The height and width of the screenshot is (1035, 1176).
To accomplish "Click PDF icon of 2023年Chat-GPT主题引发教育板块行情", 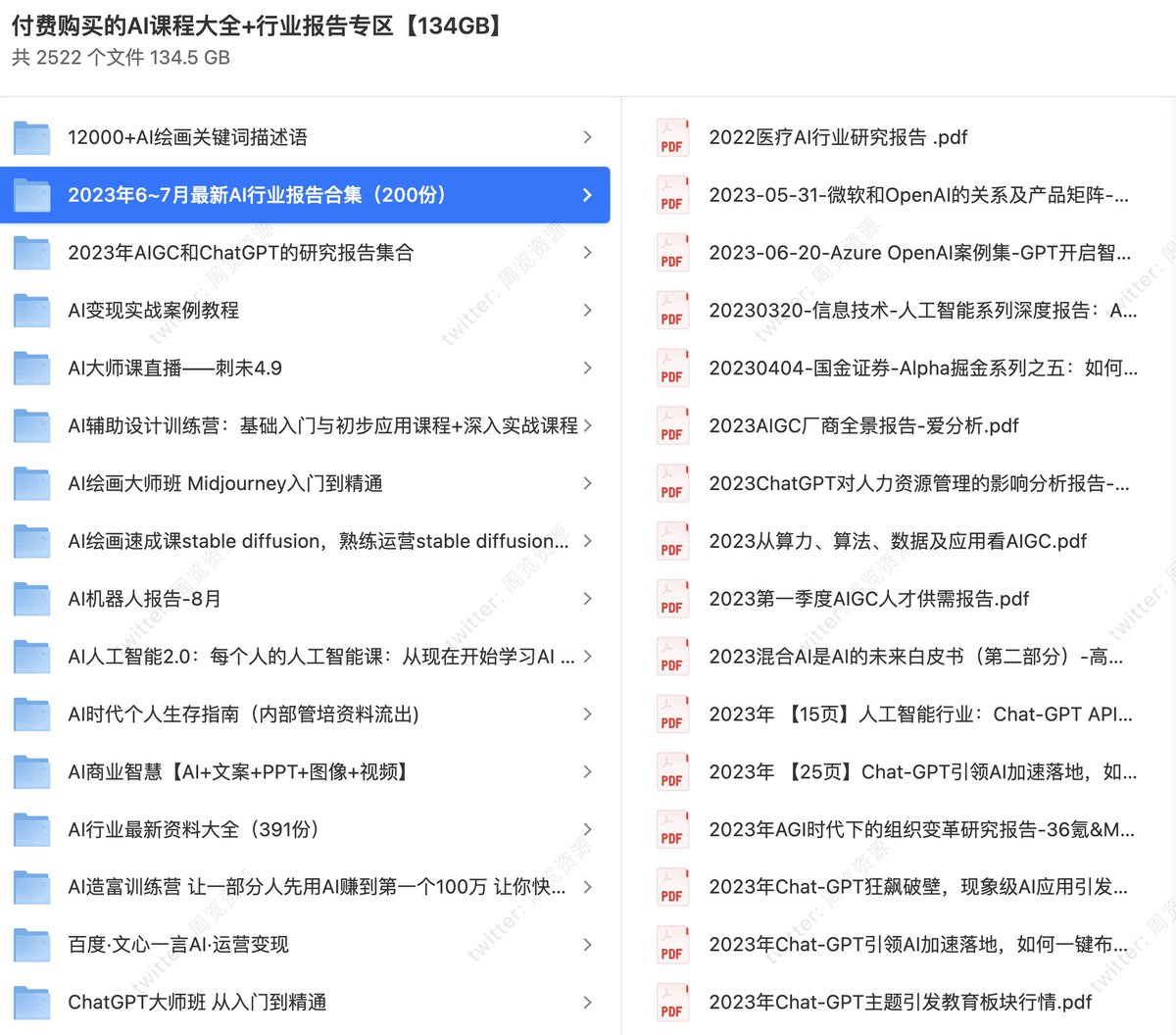I will [x=671, y=1003].
